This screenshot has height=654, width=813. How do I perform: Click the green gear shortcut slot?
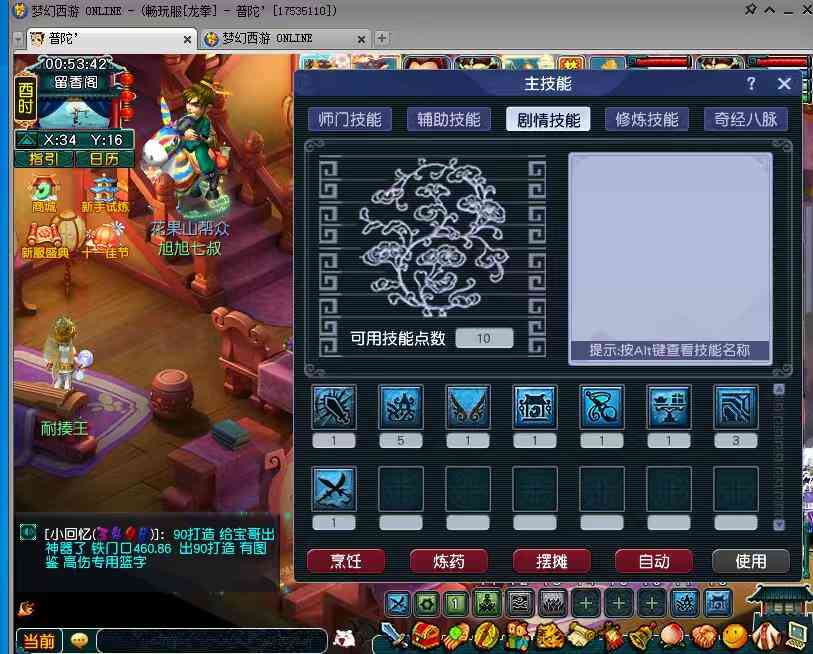(427, 604)
